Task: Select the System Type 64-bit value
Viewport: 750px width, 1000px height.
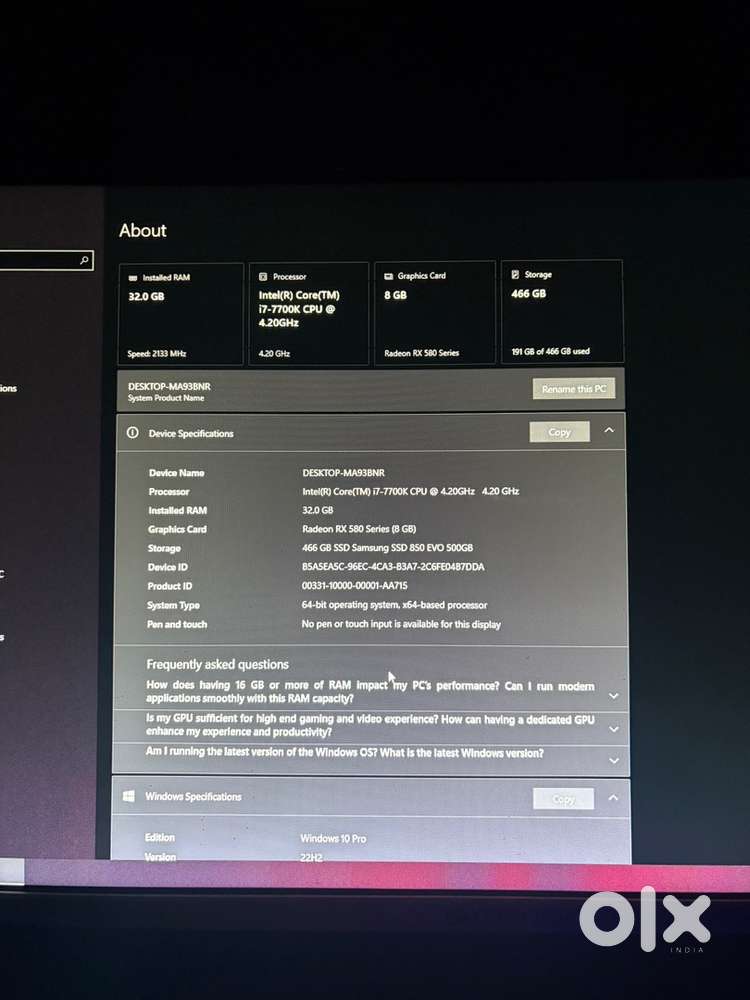Action: click(x=395, y=605)
